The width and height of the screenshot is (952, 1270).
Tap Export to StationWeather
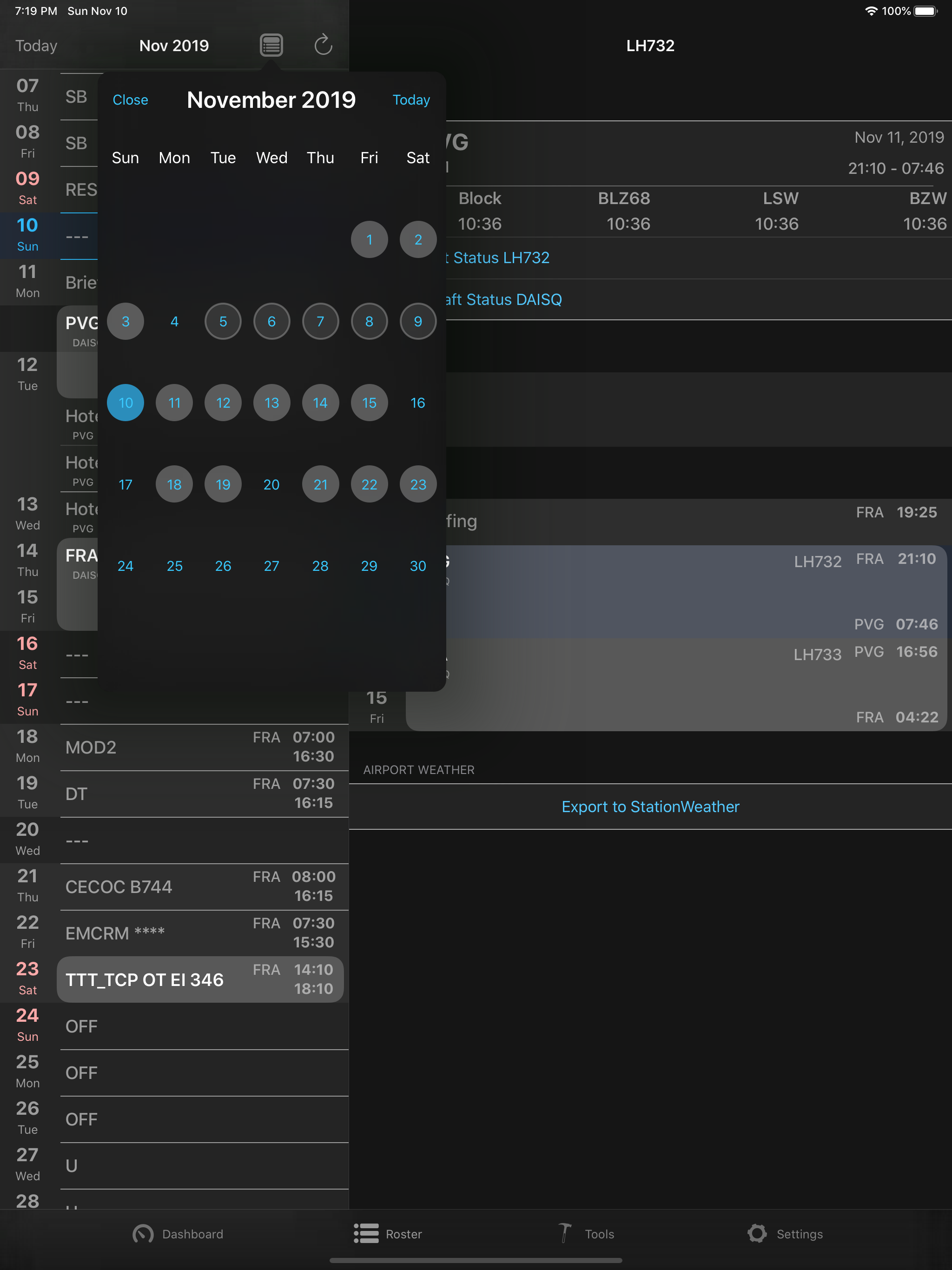pos(650,807)
